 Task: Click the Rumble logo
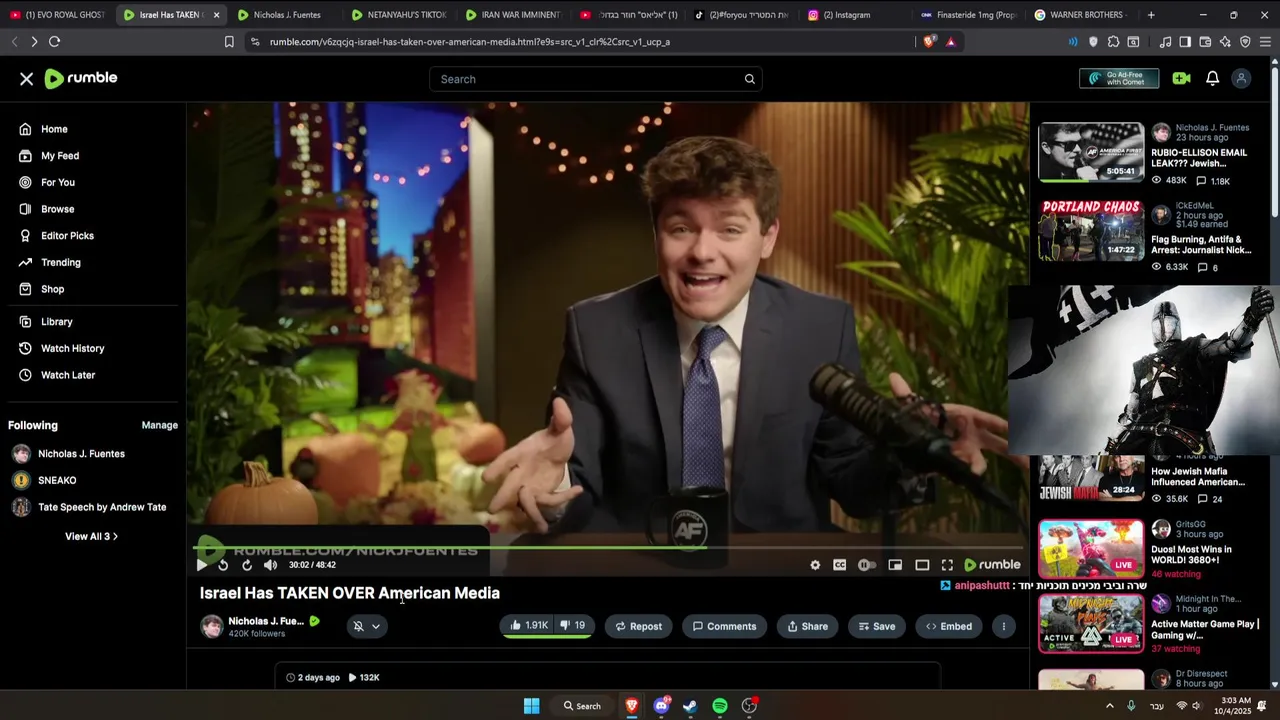81,79
